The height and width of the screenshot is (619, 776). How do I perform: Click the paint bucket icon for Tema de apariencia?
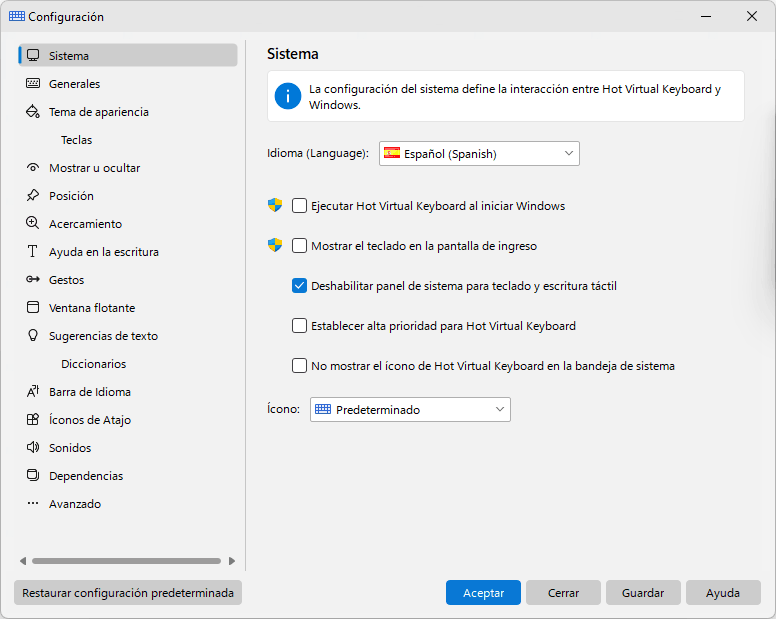tap(33, 111)
